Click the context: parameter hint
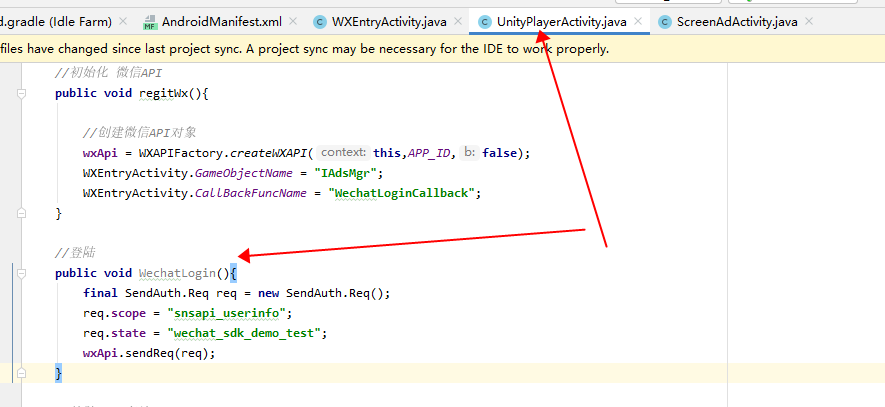 [343, 152]
